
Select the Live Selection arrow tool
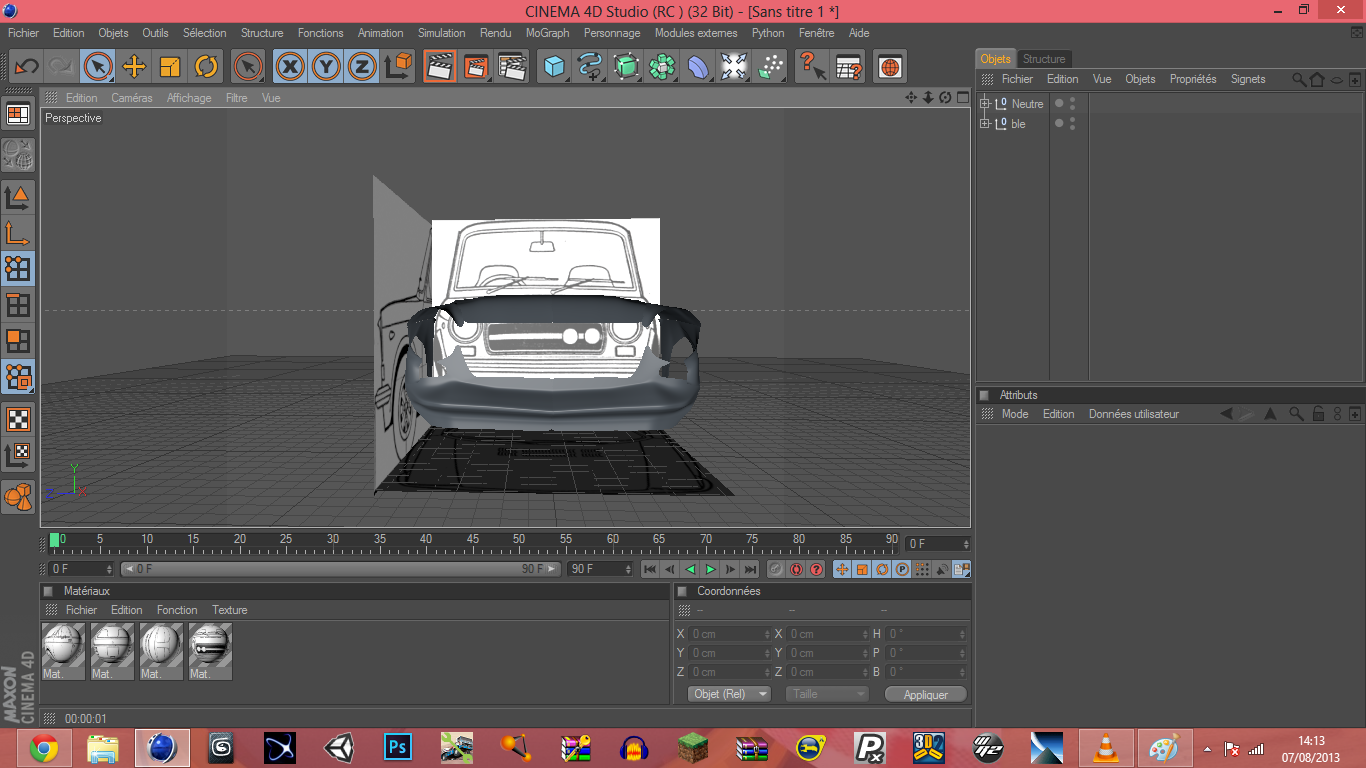coord(98,67)
